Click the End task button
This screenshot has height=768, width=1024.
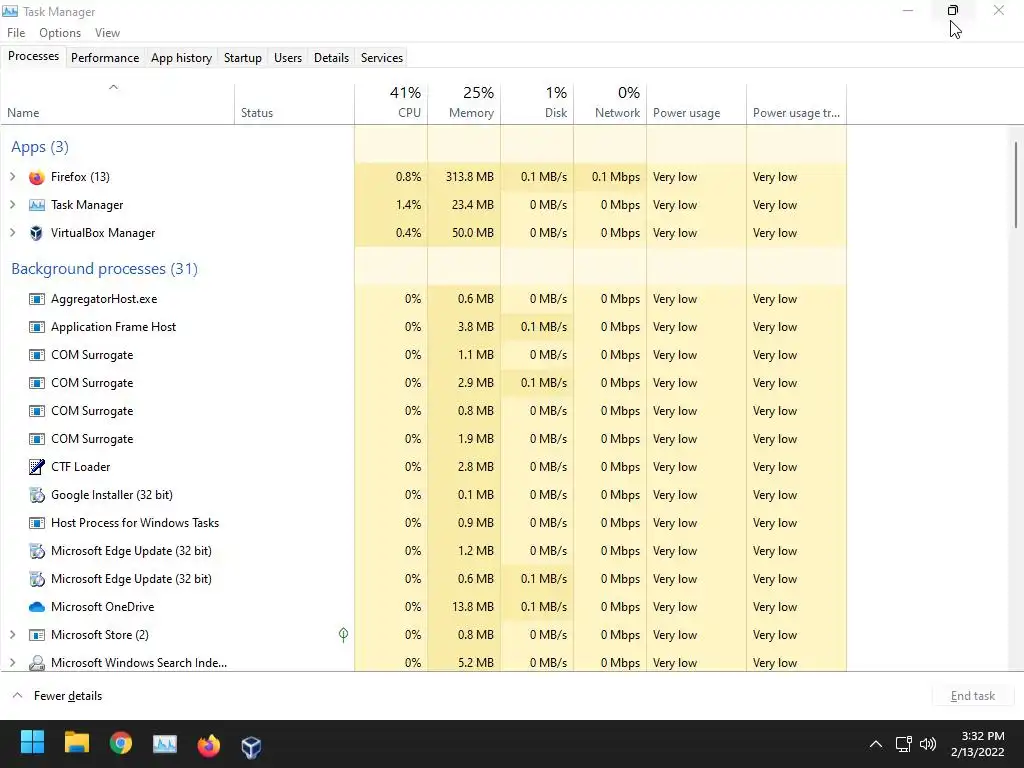coord(972,696)
